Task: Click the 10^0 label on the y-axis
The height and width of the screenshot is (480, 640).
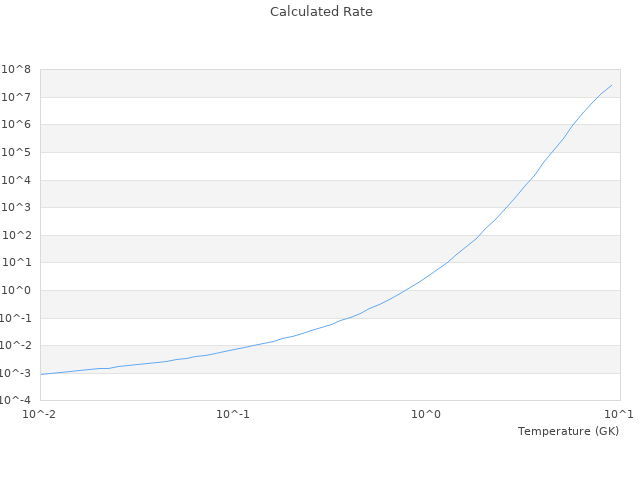Action: 17,291
